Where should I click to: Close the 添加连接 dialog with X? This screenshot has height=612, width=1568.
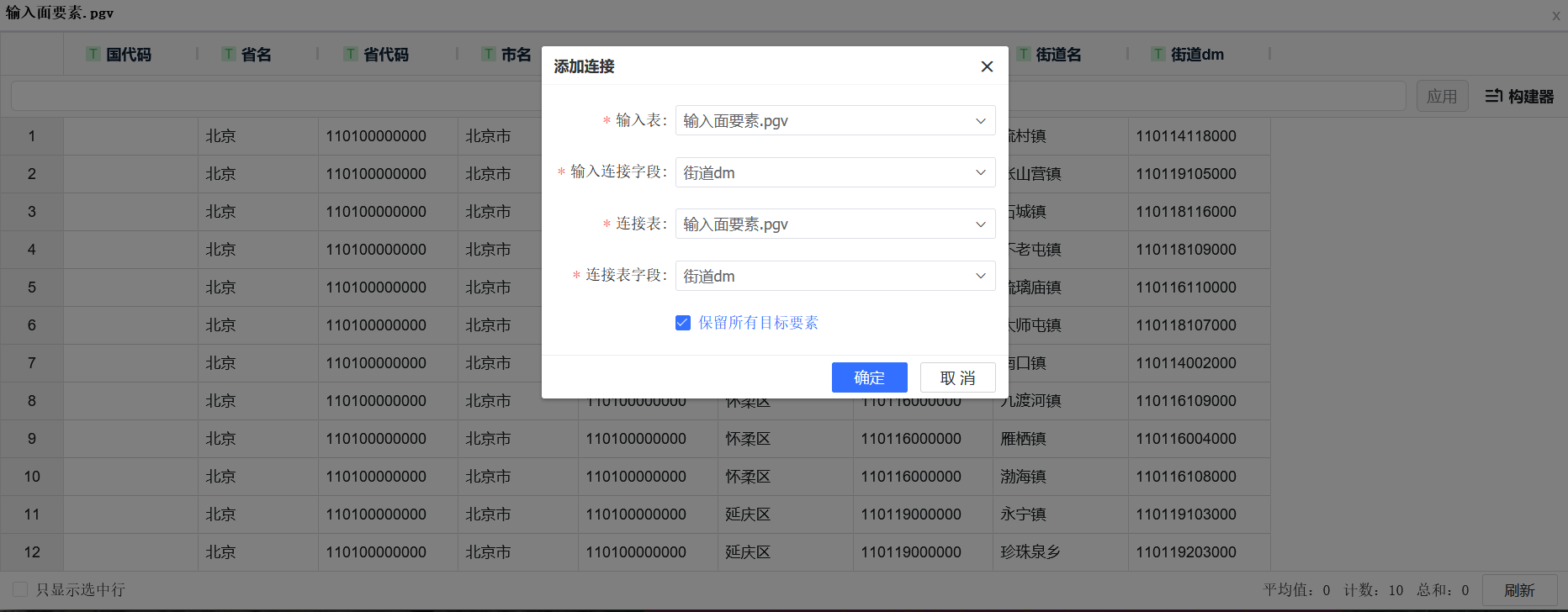click(x=987, y=66)
